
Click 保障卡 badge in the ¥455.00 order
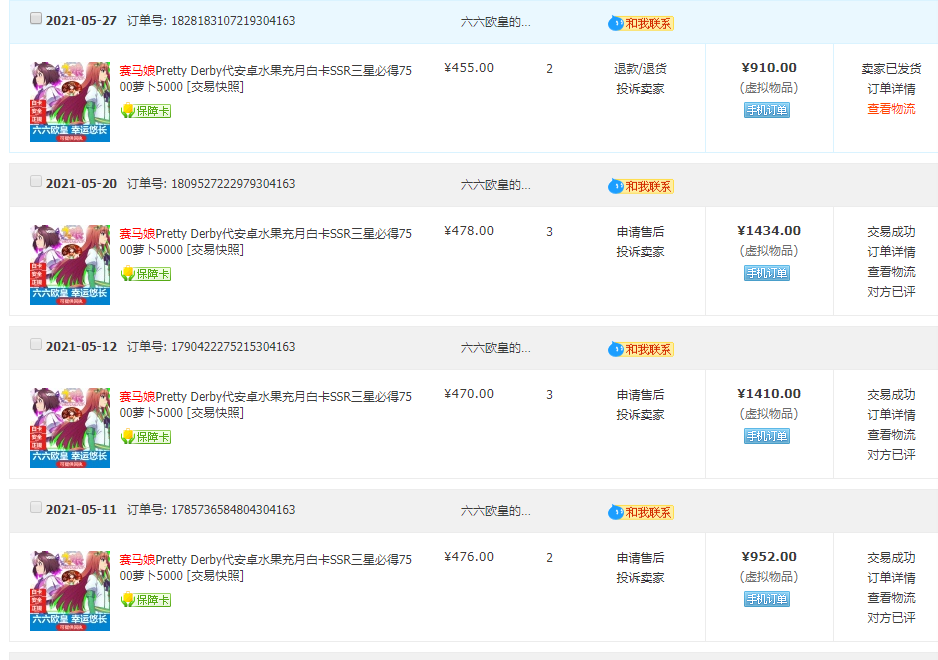pos(146,111)
